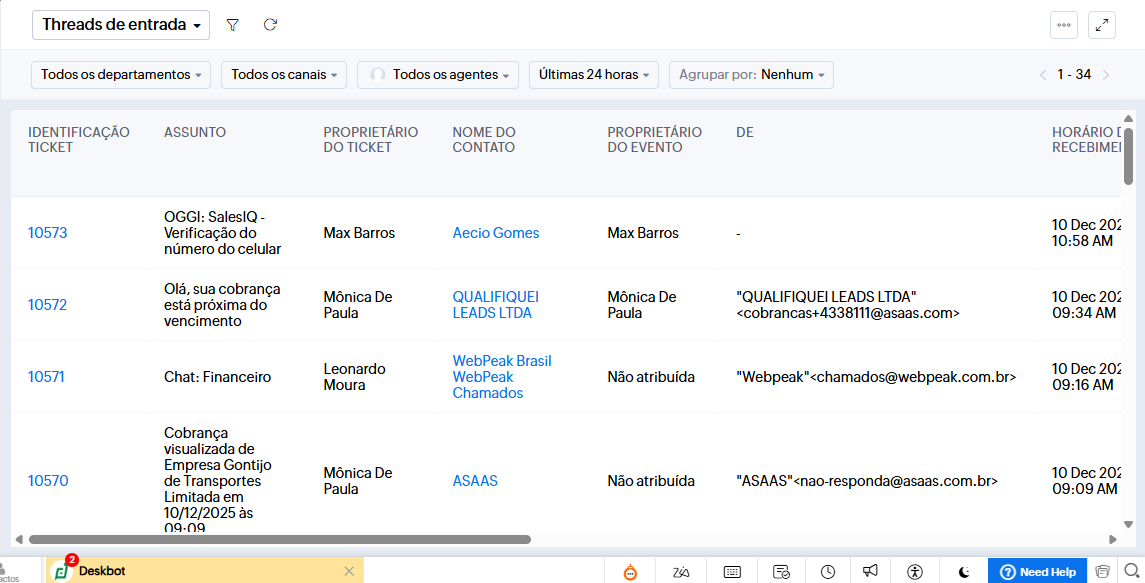Refresh the incoming threads list
The width and height of the screenshot is (1145, 583).
(x=270, y=25)
